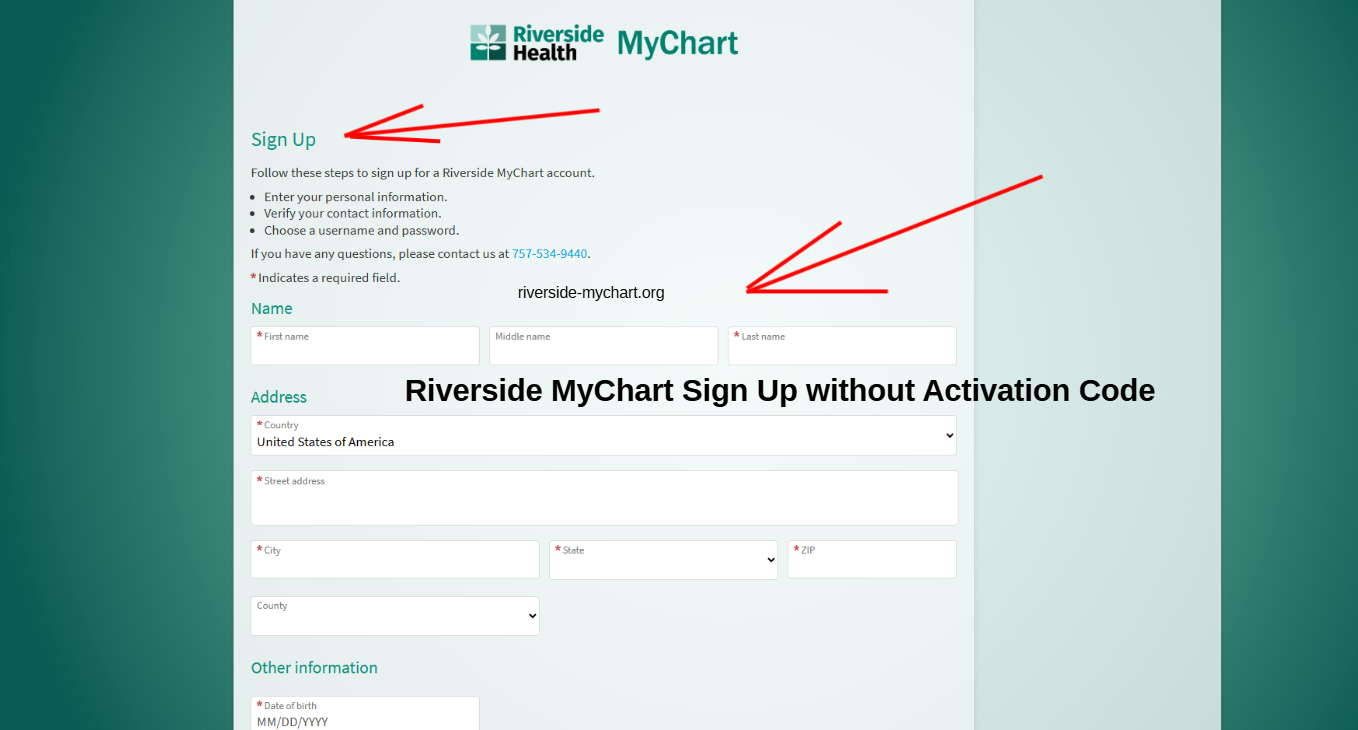1358x730 pixels.
Task: Click the Riverside Health leaf logo icon
Action: coord(488,43)
